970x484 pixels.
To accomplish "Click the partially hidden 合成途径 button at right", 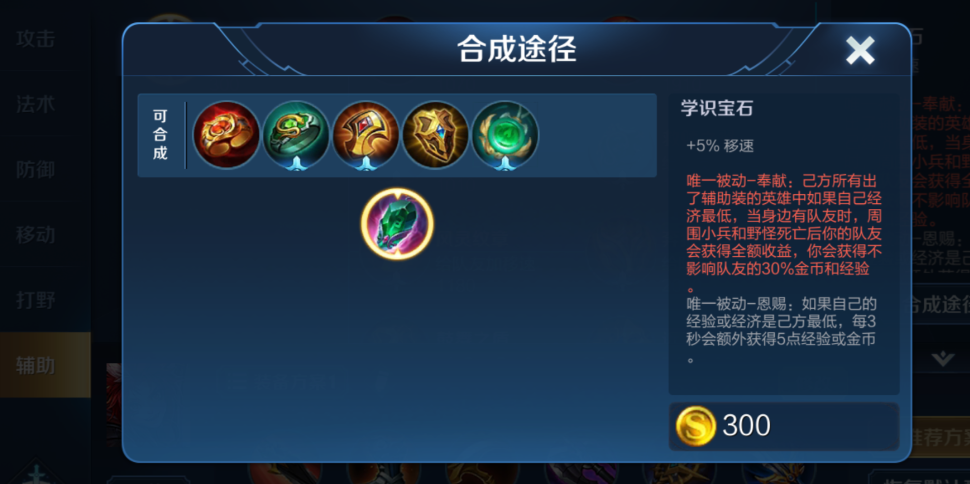I will [x=940, y=305].
